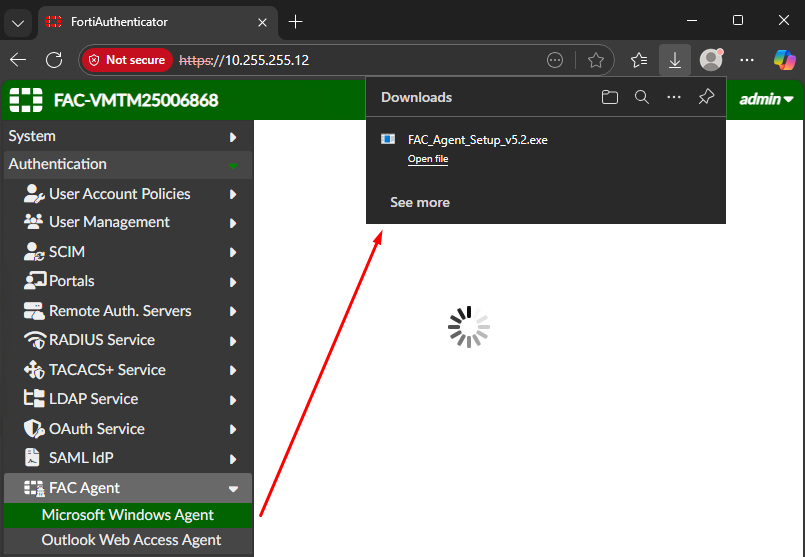
Task: Click See more in Downloads panel
Action: tap(419, 202)
